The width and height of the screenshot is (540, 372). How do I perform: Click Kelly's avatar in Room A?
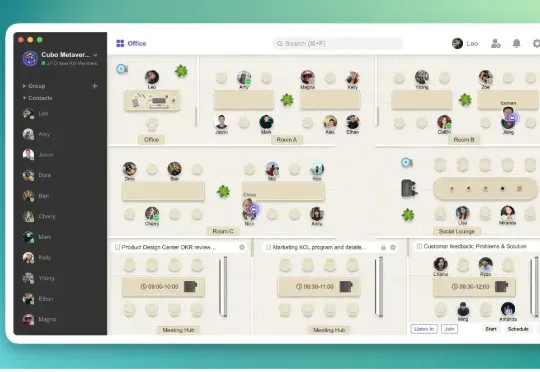coord(353,78)
